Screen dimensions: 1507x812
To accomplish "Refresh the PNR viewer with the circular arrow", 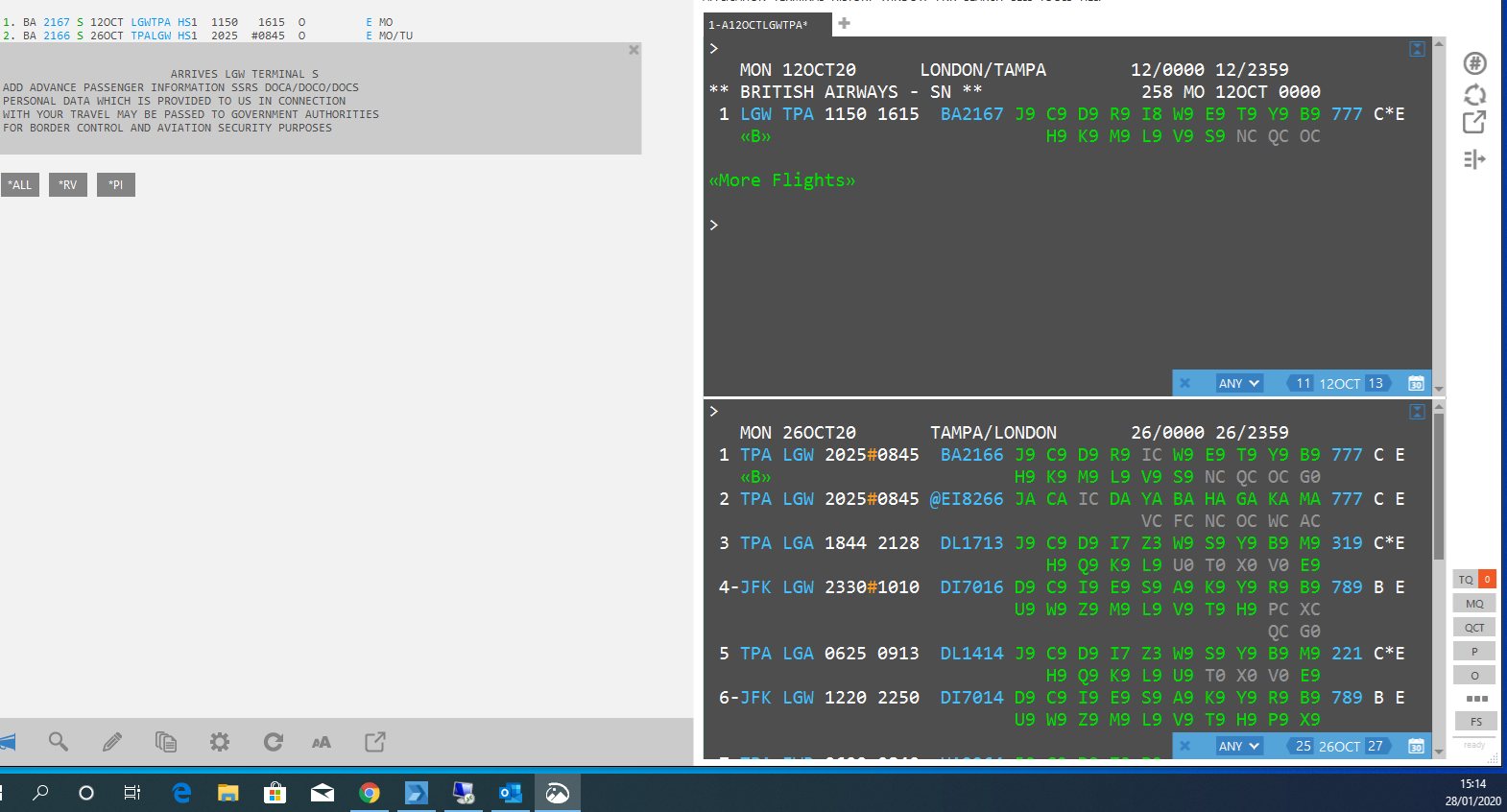I will 274,741.
